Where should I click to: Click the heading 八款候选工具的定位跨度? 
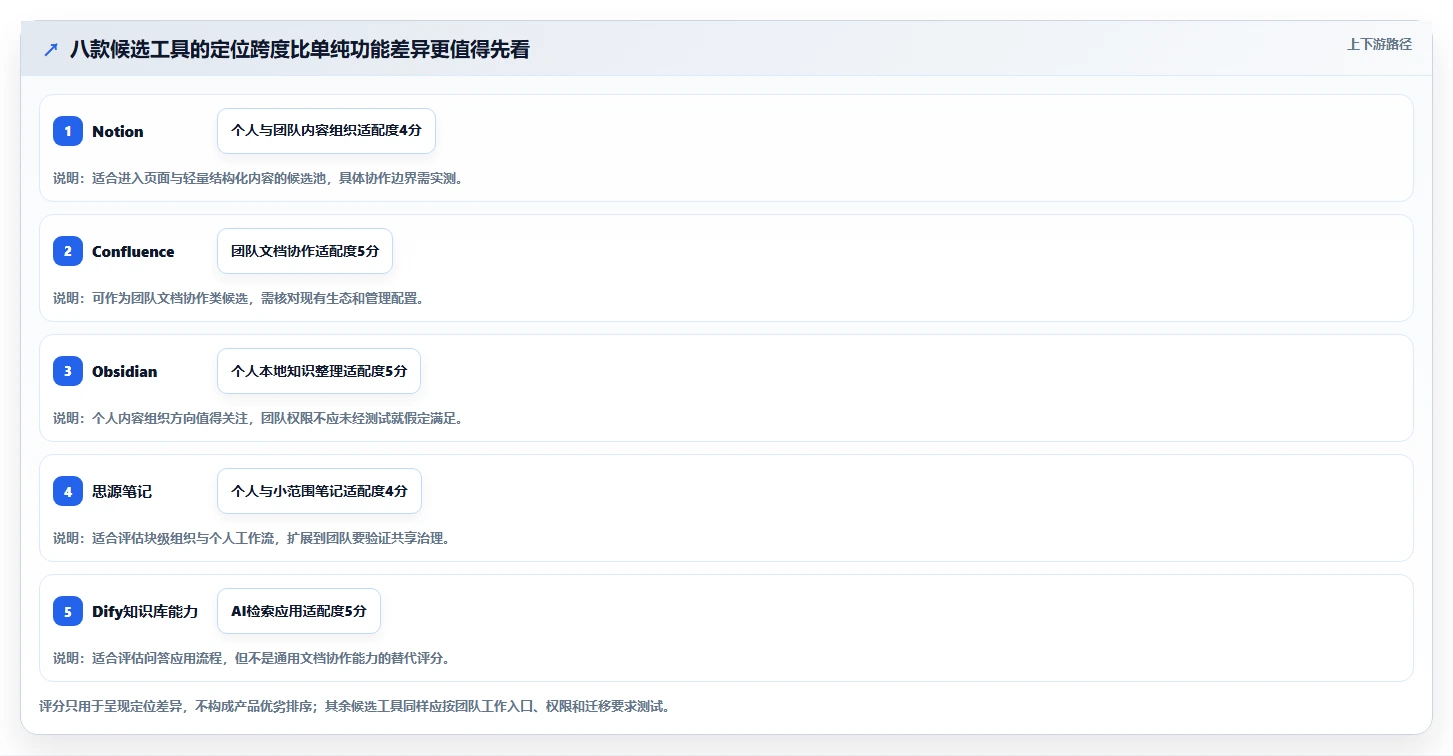point(300,49)
